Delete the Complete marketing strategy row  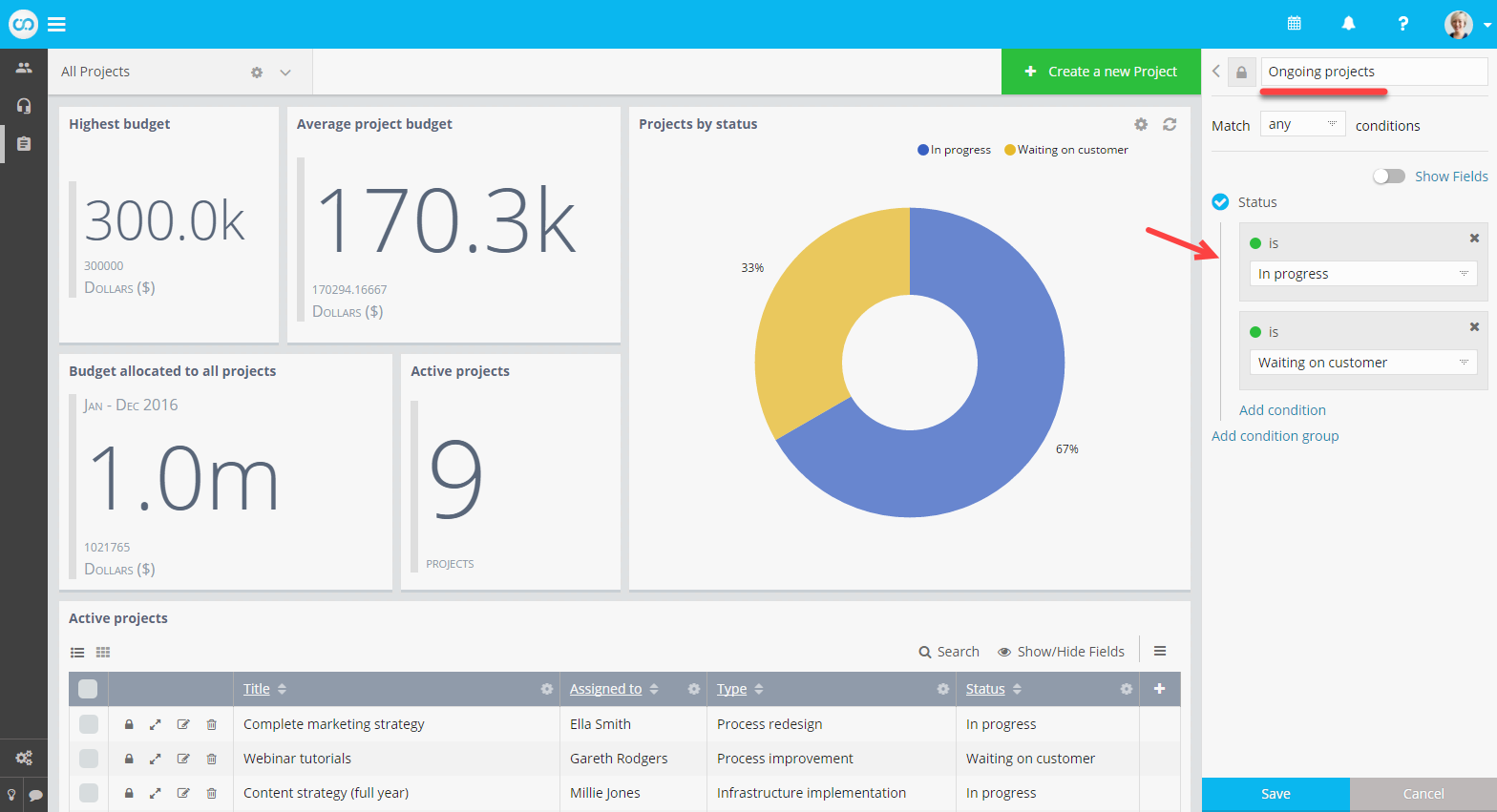coord(212,724)
